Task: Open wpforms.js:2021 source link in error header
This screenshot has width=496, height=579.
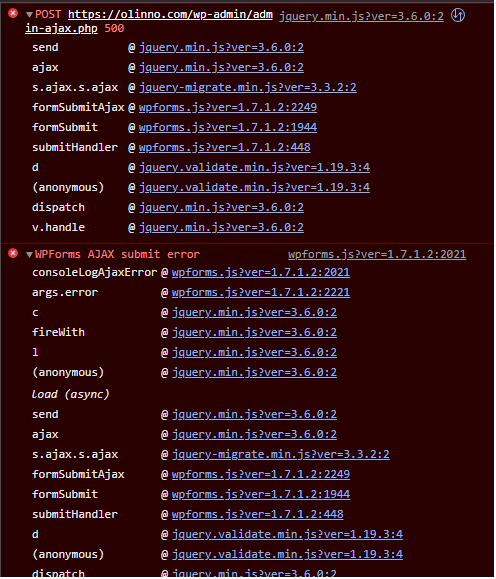Action: click(377, 254)
